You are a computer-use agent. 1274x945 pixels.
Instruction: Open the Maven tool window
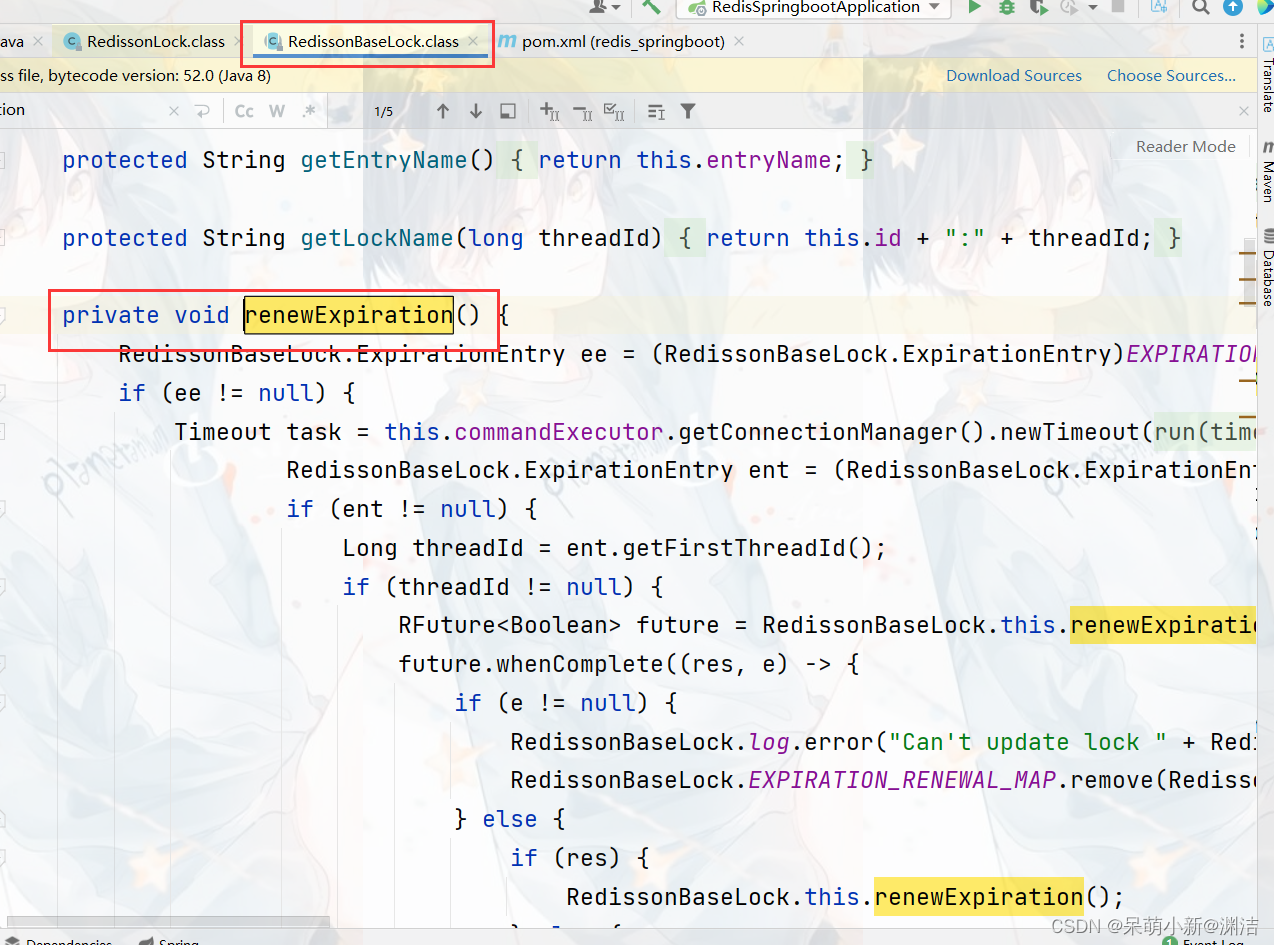tap(1266, 171)
